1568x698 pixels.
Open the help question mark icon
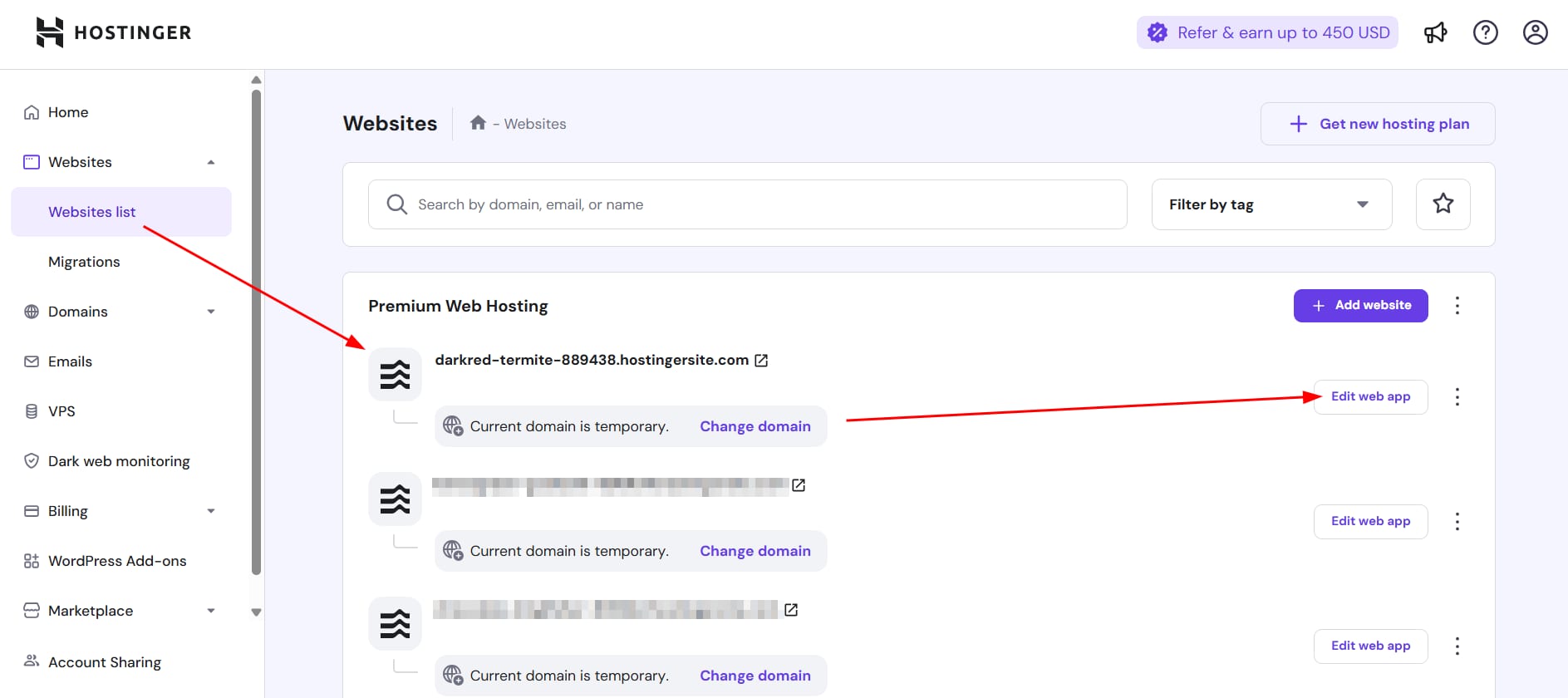pos(1485,32)
